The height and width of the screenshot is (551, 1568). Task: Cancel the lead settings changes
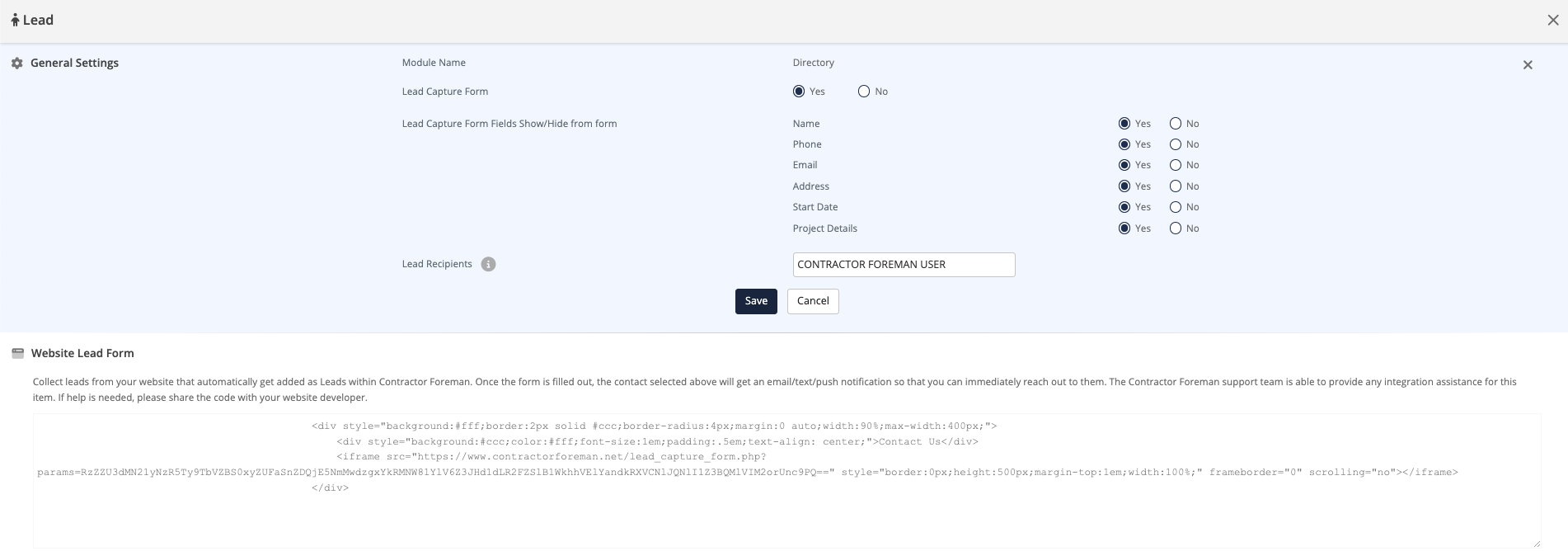pyautogui.click(x=813, y=301)
